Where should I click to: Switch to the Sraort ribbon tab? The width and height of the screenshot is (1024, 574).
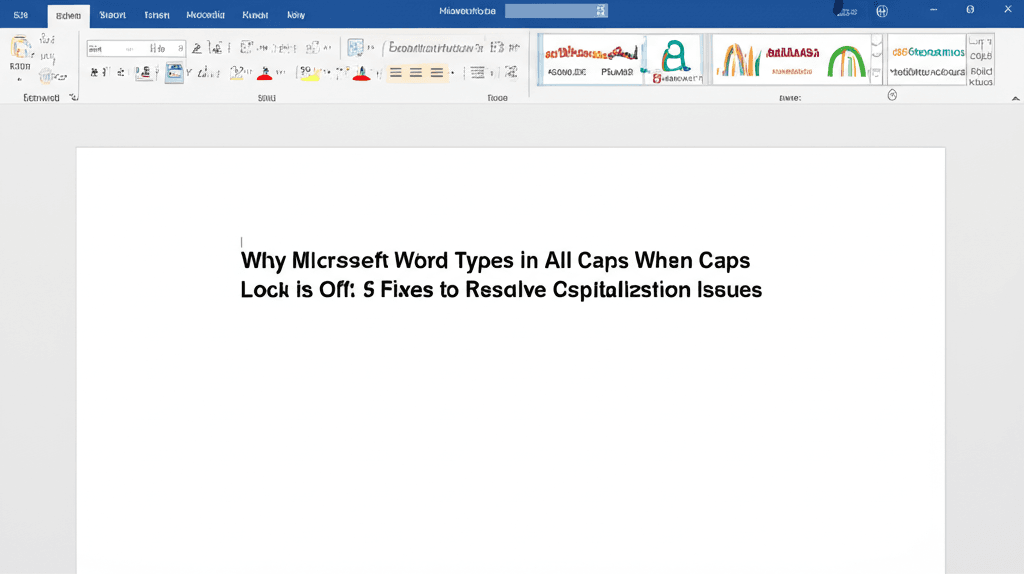point(112,15)
